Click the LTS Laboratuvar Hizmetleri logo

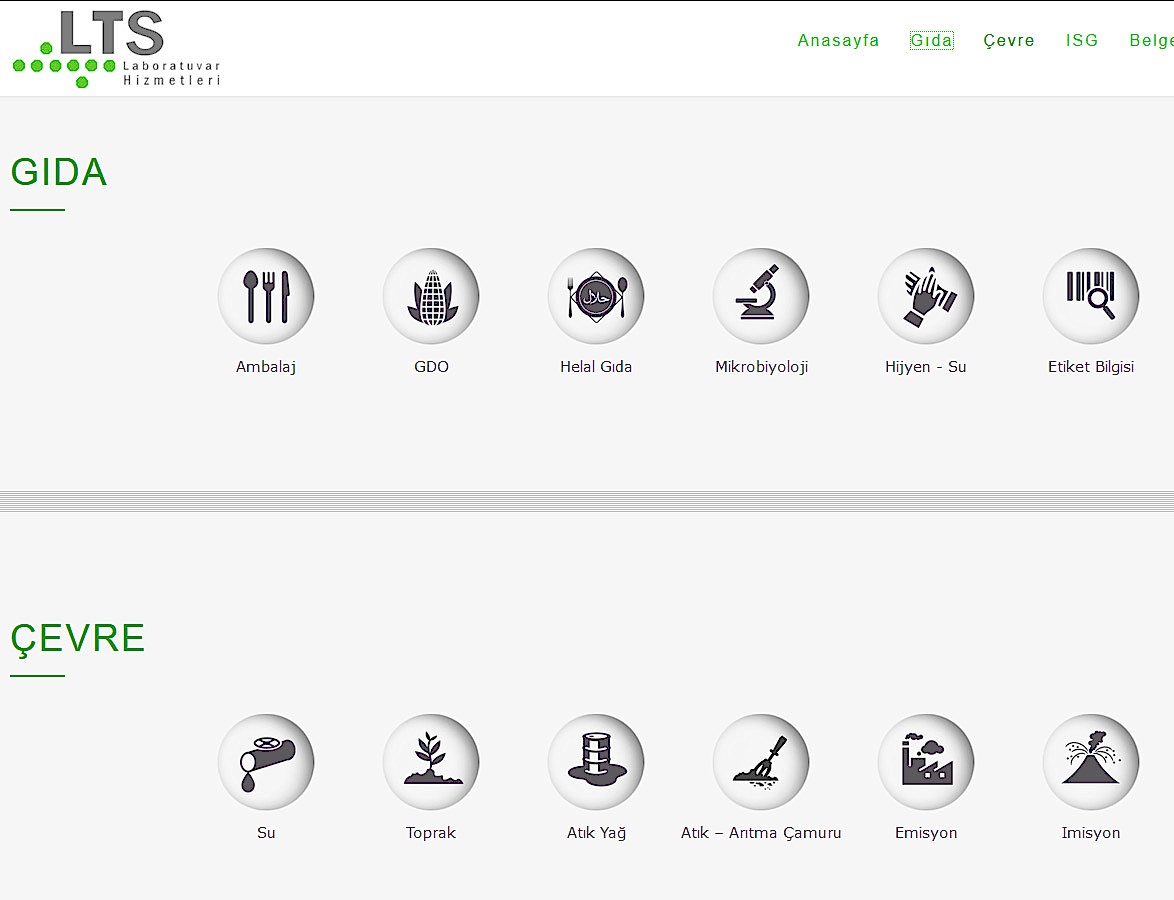coord(116,49)
